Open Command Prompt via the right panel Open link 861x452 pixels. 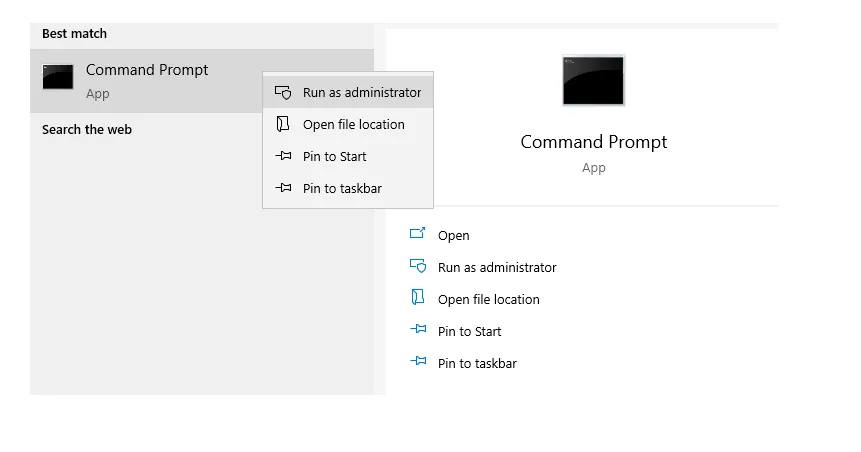(x=454, y=236)
